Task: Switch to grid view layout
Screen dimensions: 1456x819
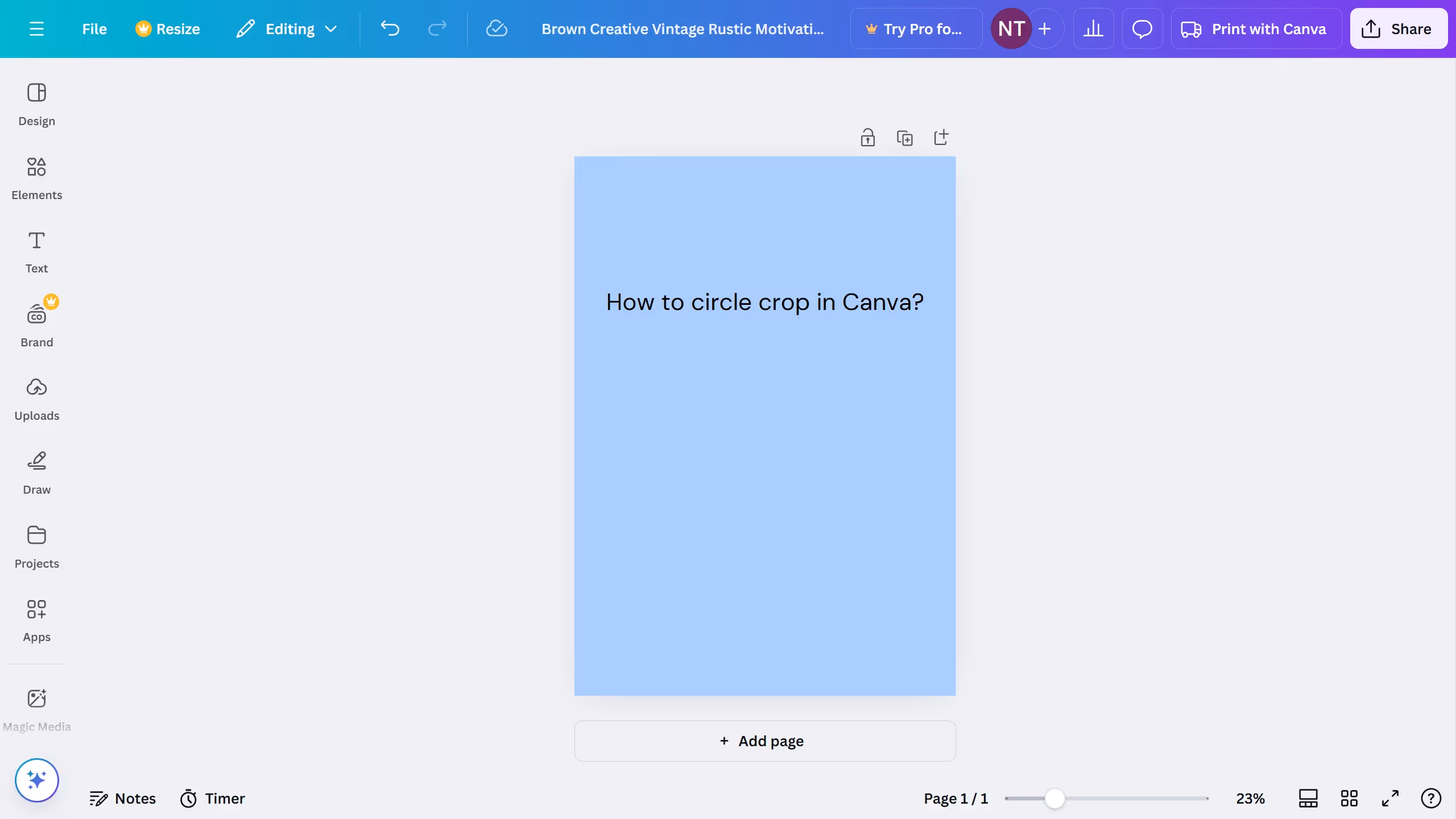Action: click(1349, 799)
